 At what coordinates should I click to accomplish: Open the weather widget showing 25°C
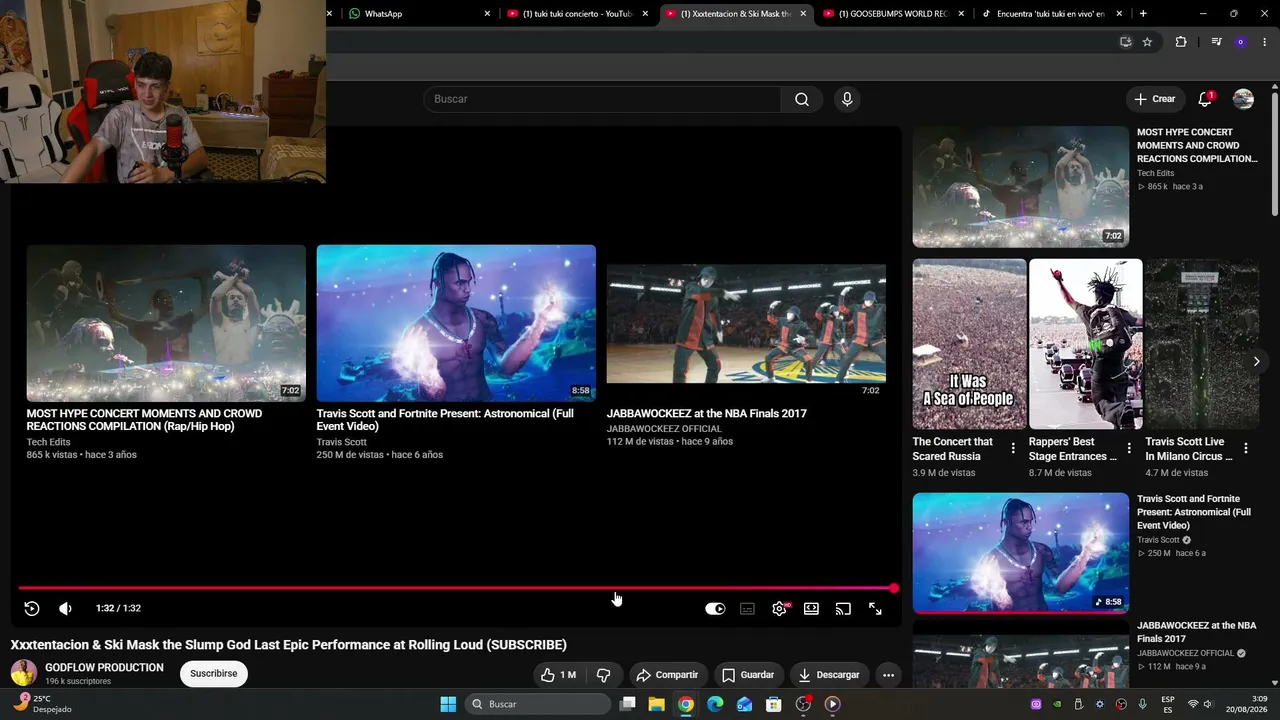[42, 704]
